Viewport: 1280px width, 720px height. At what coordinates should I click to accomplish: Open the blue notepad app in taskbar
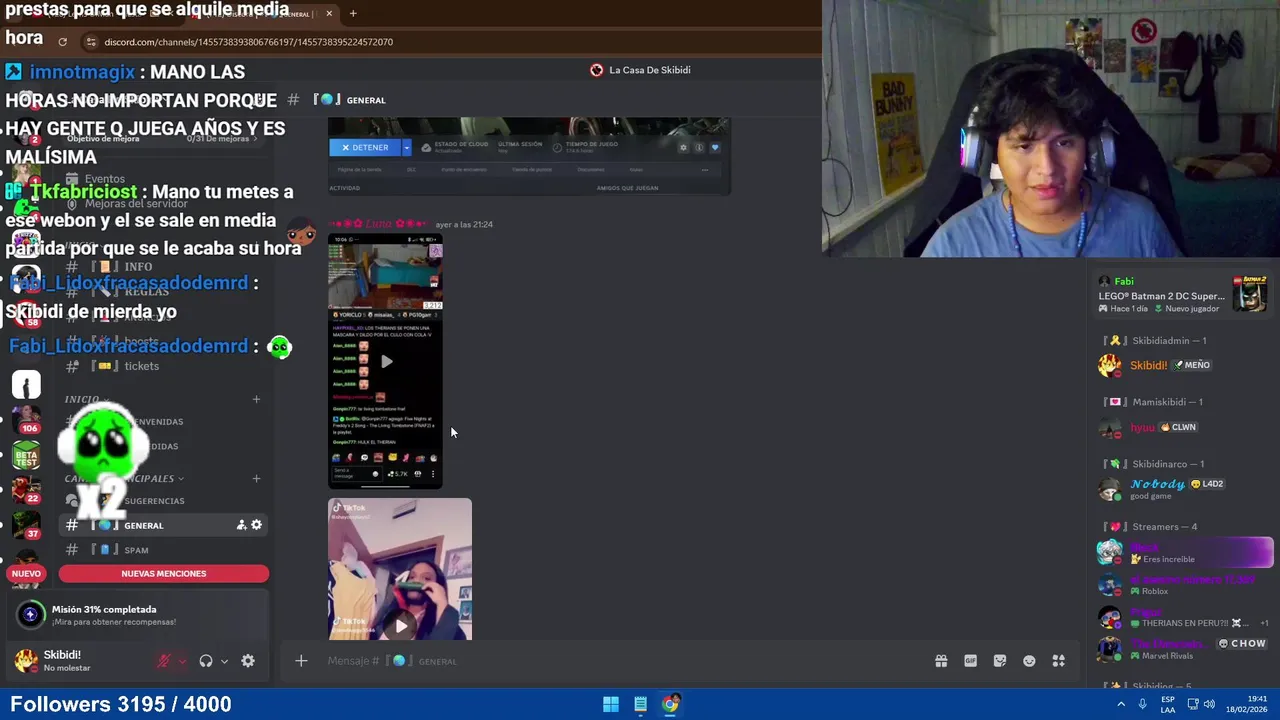pyautogui.click(x=640, y=704)
